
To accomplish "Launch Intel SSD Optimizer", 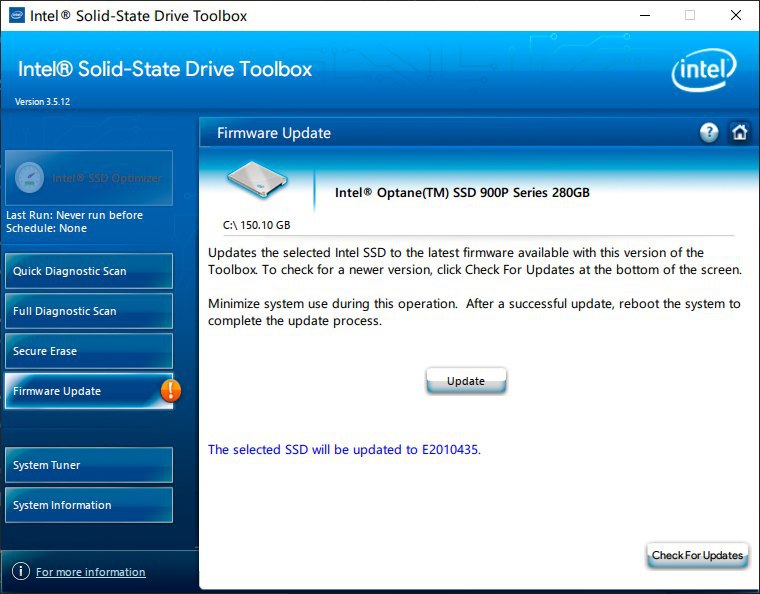I will point(89,178).
